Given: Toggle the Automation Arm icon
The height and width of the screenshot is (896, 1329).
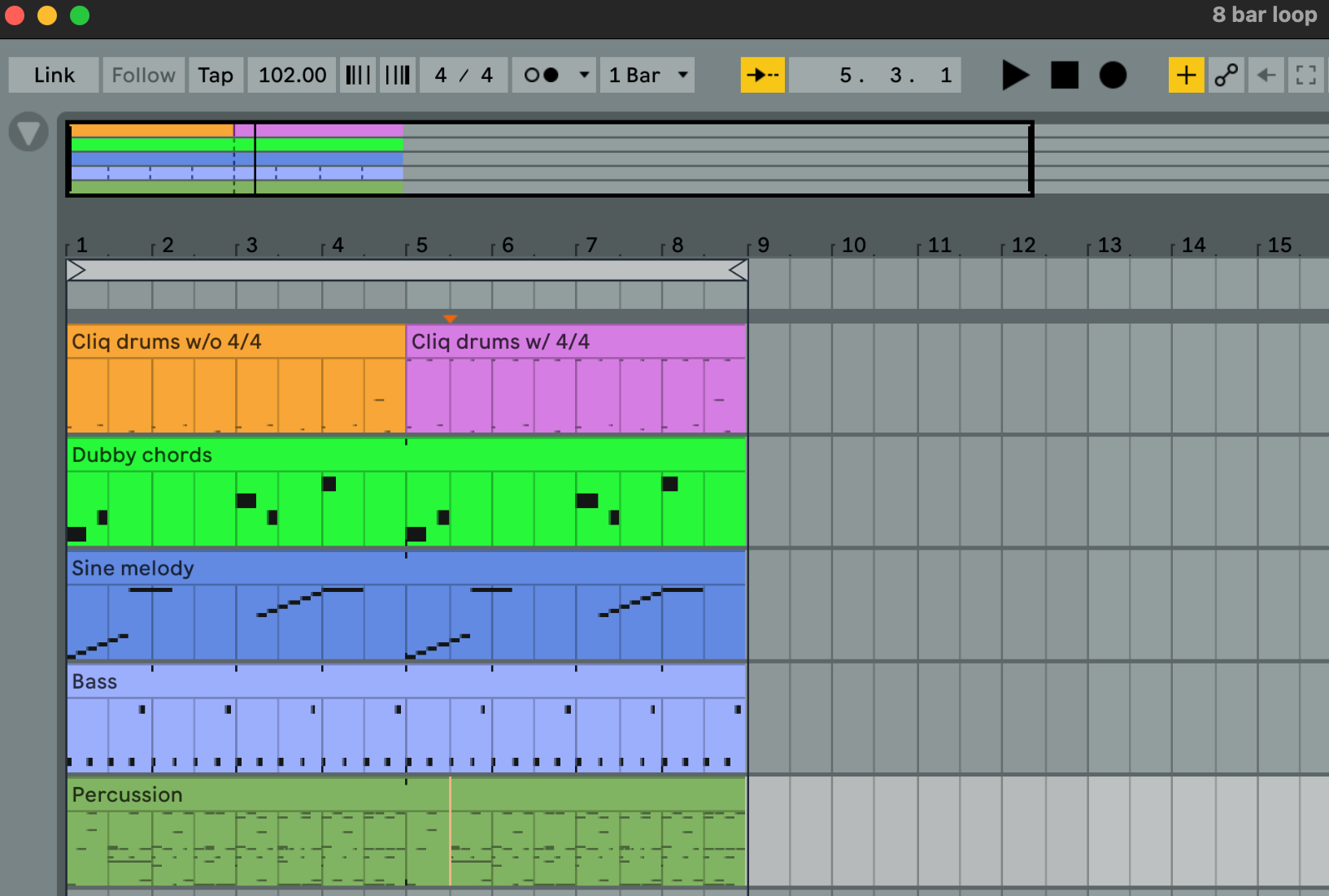Looking at the screenshot, I should [x=1226, y=75].
